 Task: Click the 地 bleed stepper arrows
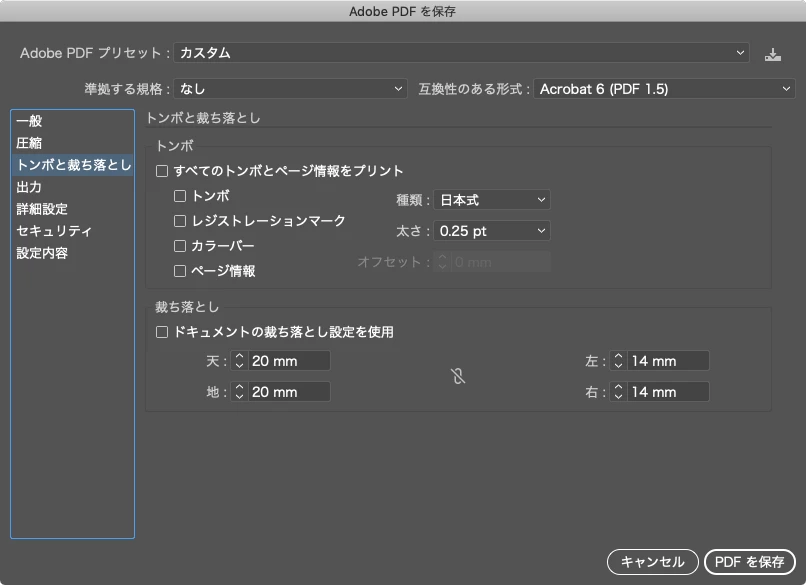click(x=239, y=392)
